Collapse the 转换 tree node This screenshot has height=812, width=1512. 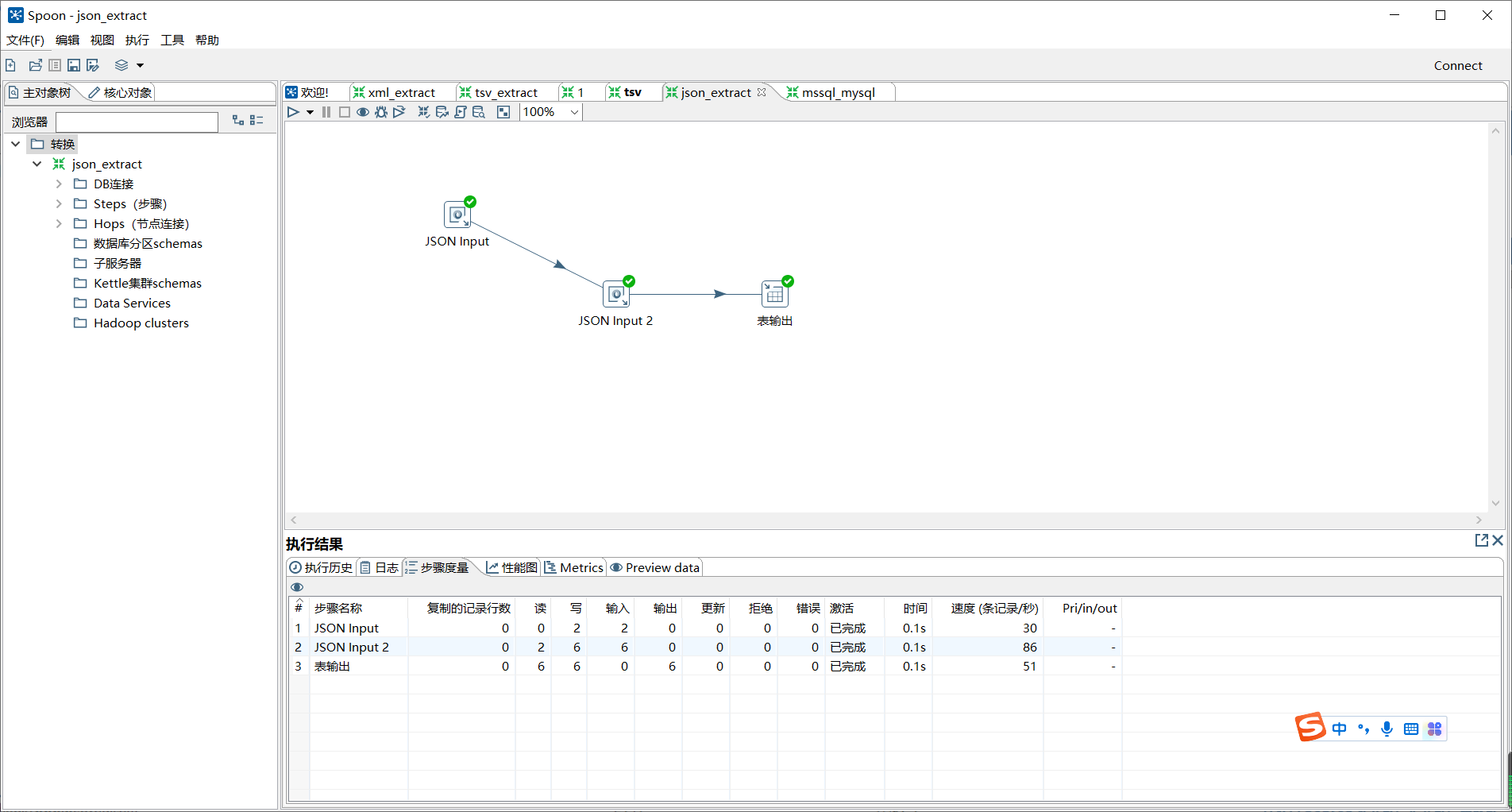click(x=16, y=144)
